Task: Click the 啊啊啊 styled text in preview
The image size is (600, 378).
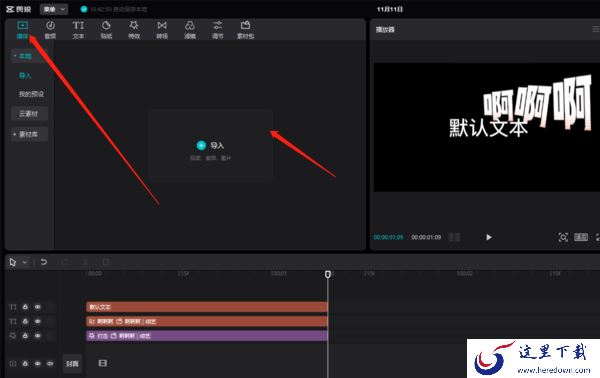Action: tap(538, 102)
